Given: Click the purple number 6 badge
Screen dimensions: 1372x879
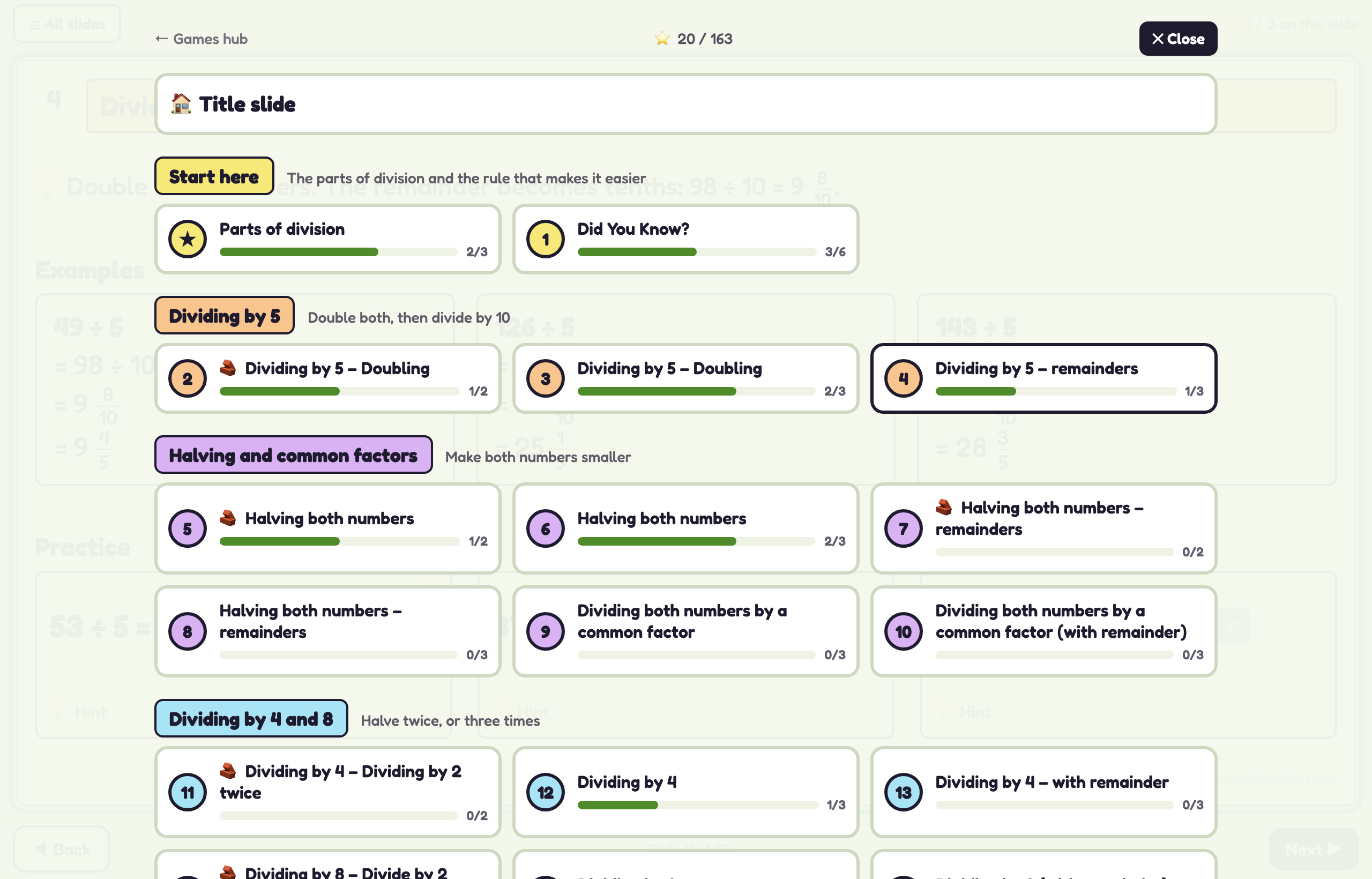Looking at the screenshot, I should 545,528.
